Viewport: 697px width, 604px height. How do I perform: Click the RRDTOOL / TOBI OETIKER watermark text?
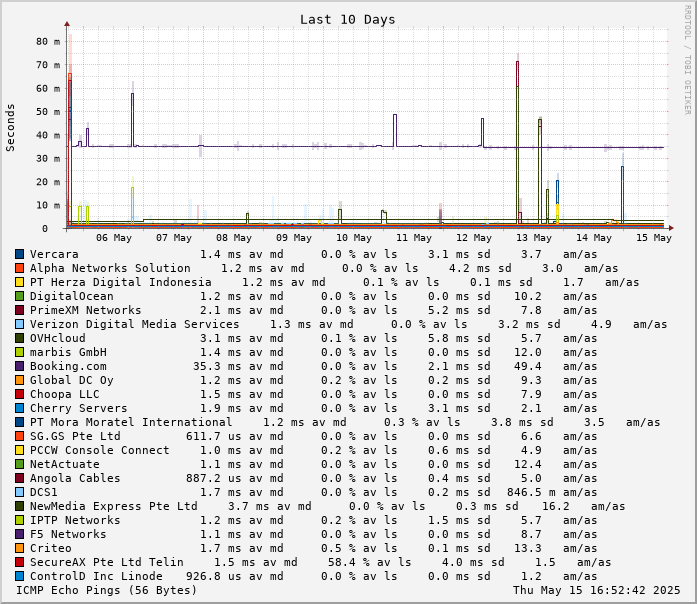(x=687, y=60)
